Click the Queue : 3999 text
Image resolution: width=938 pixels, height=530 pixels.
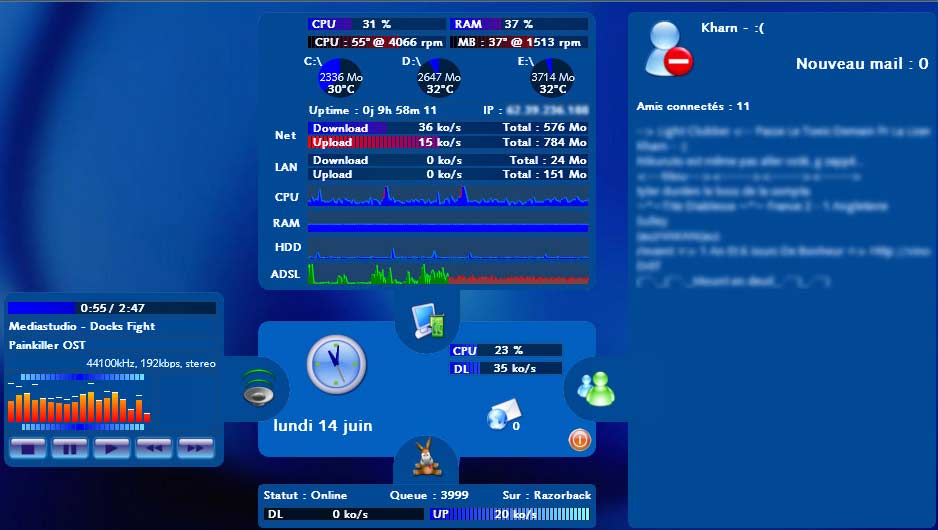[429, 495]
